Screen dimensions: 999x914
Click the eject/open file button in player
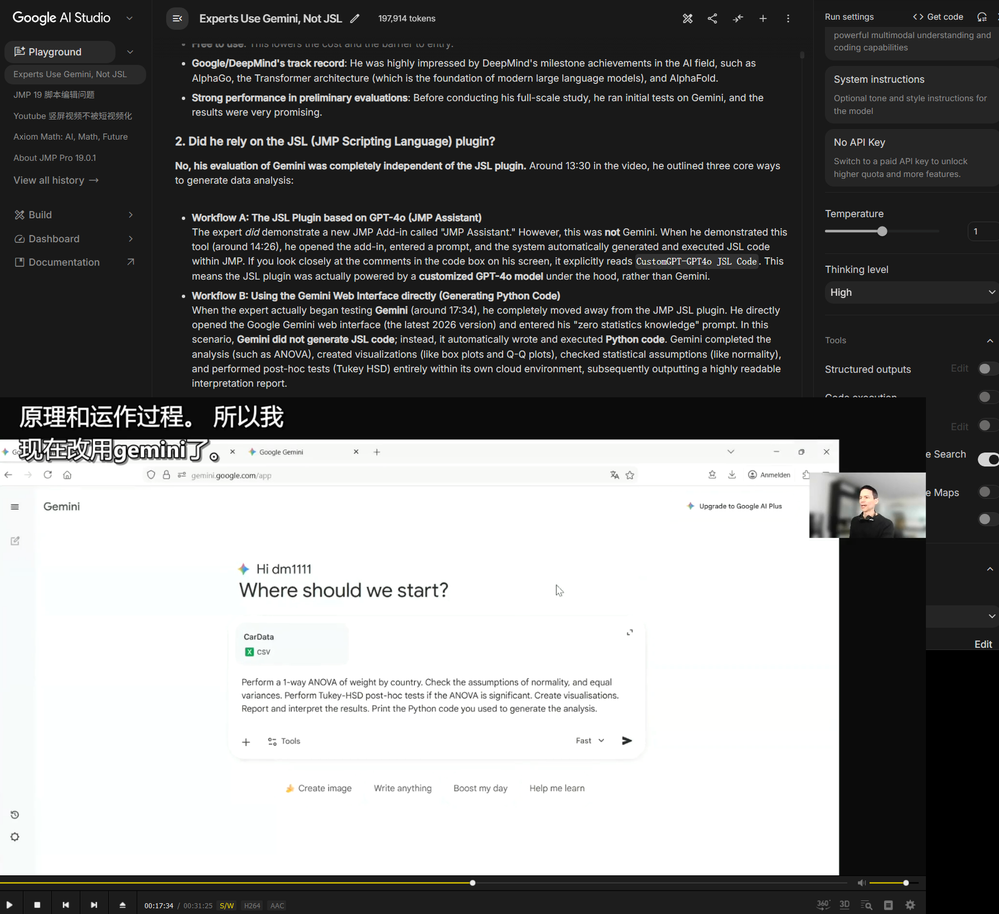pos(122,904)
